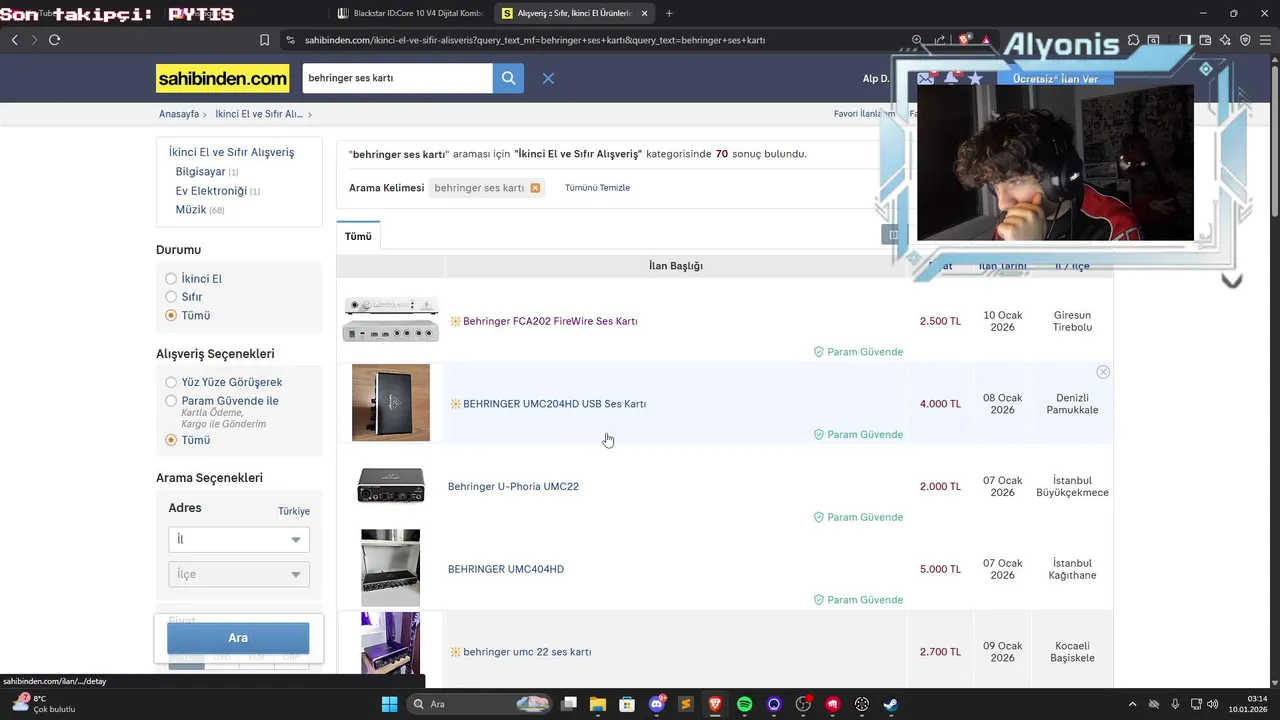The width and height of the screenshot is (1280, 720).
Task: Open the 'Behringer U-Phoria UMC22' listing
Action: tap(513, 487)
